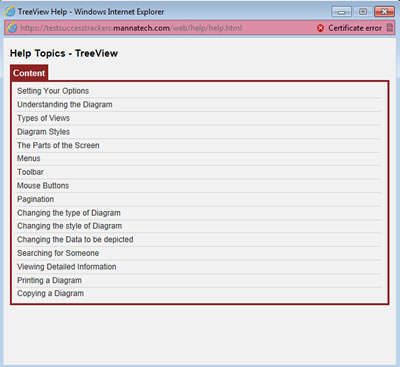Click the address bar URL
Viewport: 400px width, 367px height.
[x=131, y=28]
